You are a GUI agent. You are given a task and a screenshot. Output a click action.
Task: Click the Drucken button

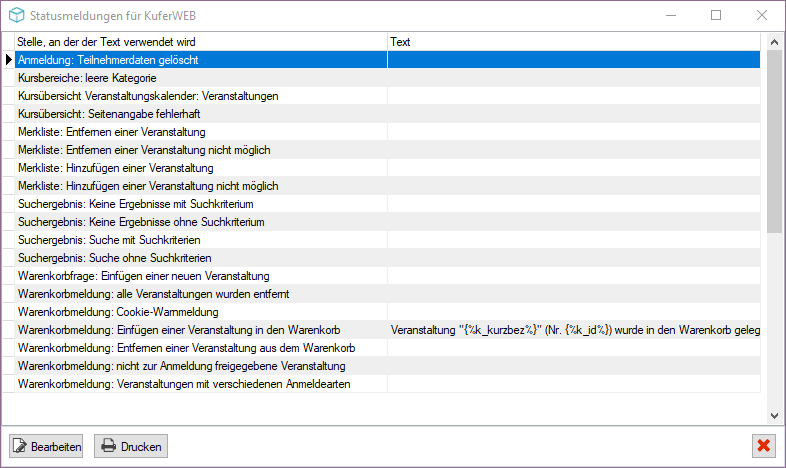click(x=131, y=446)
